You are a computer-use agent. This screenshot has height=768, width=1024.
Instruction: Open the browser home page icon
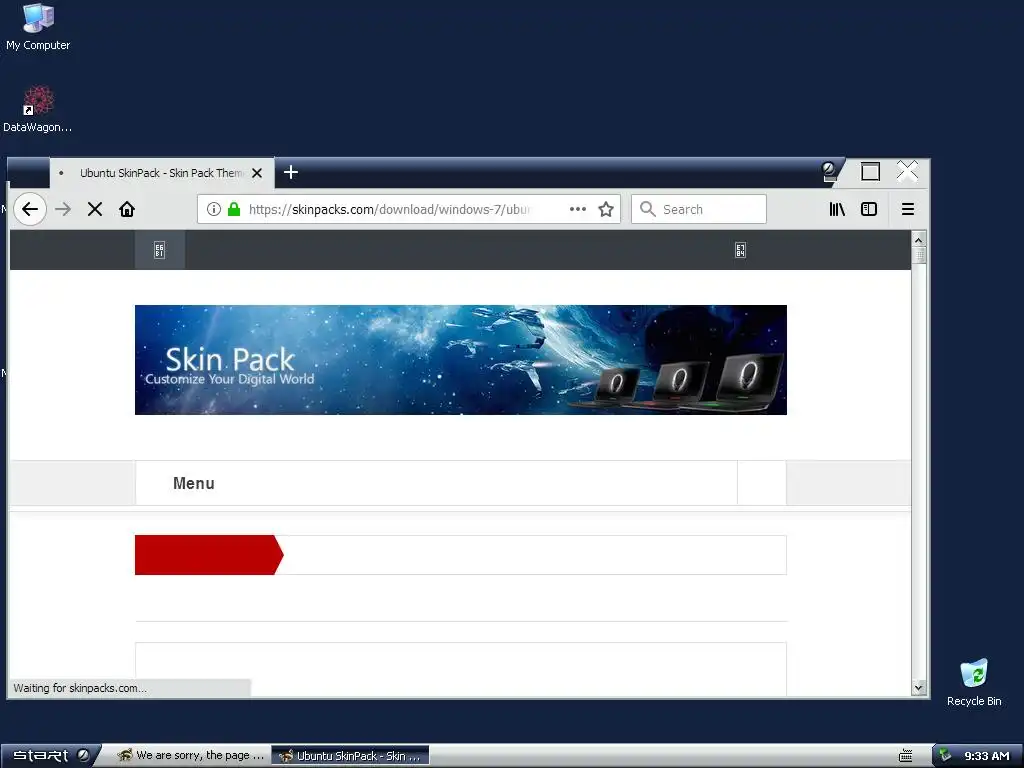click(x=127, y=209)
